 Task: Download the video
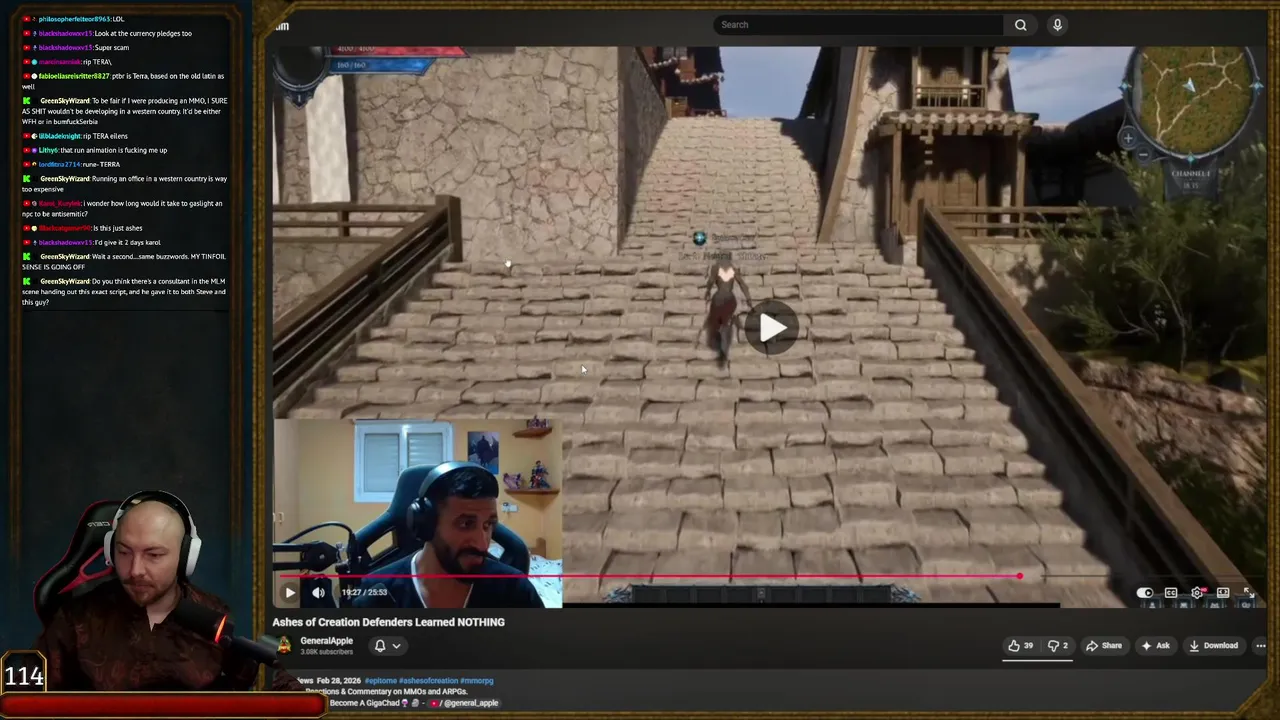coord(1213,646)
